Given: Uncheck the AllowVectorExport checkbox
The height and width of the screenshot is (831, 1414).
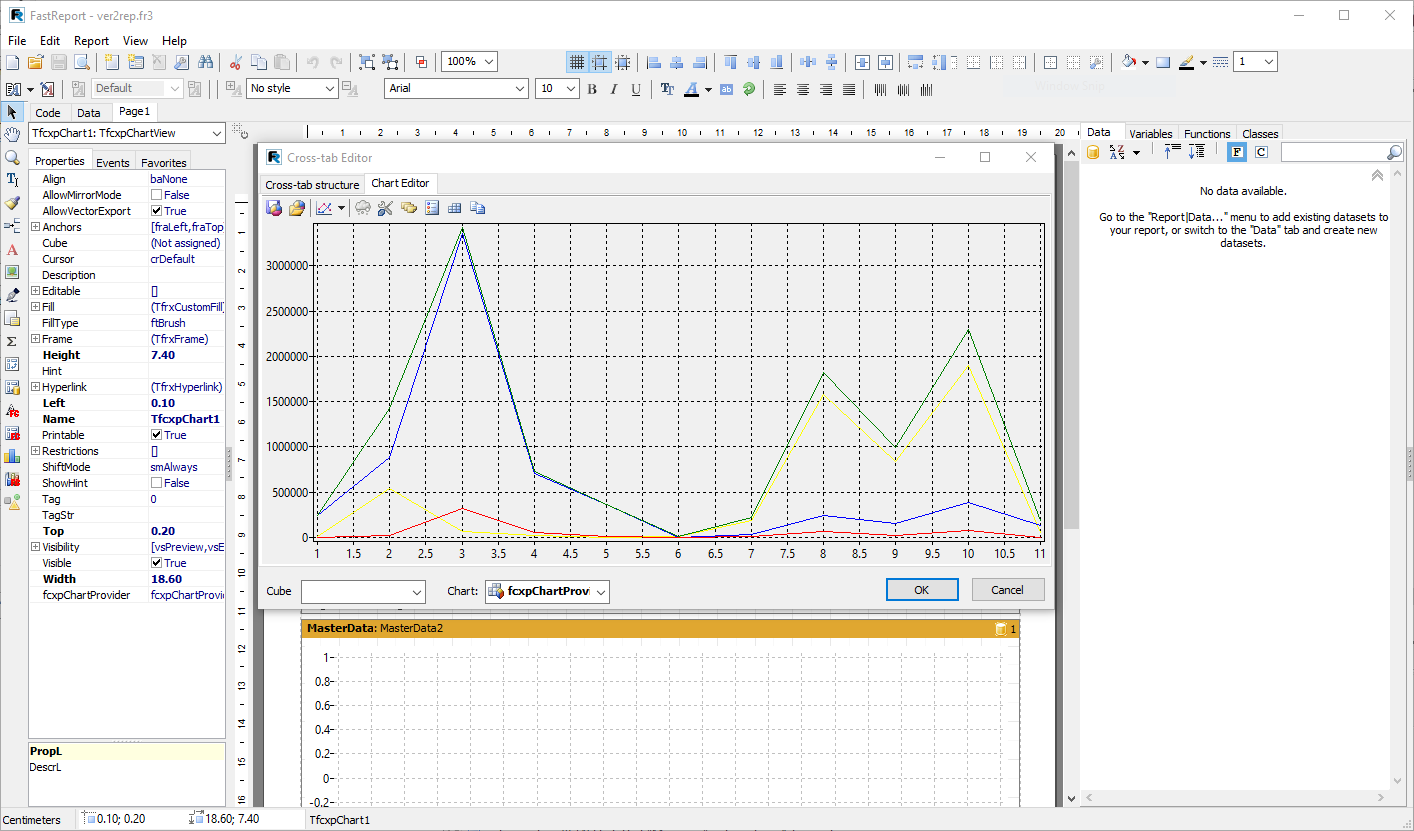Looking at the screenshot, I should tap(156, 211).
